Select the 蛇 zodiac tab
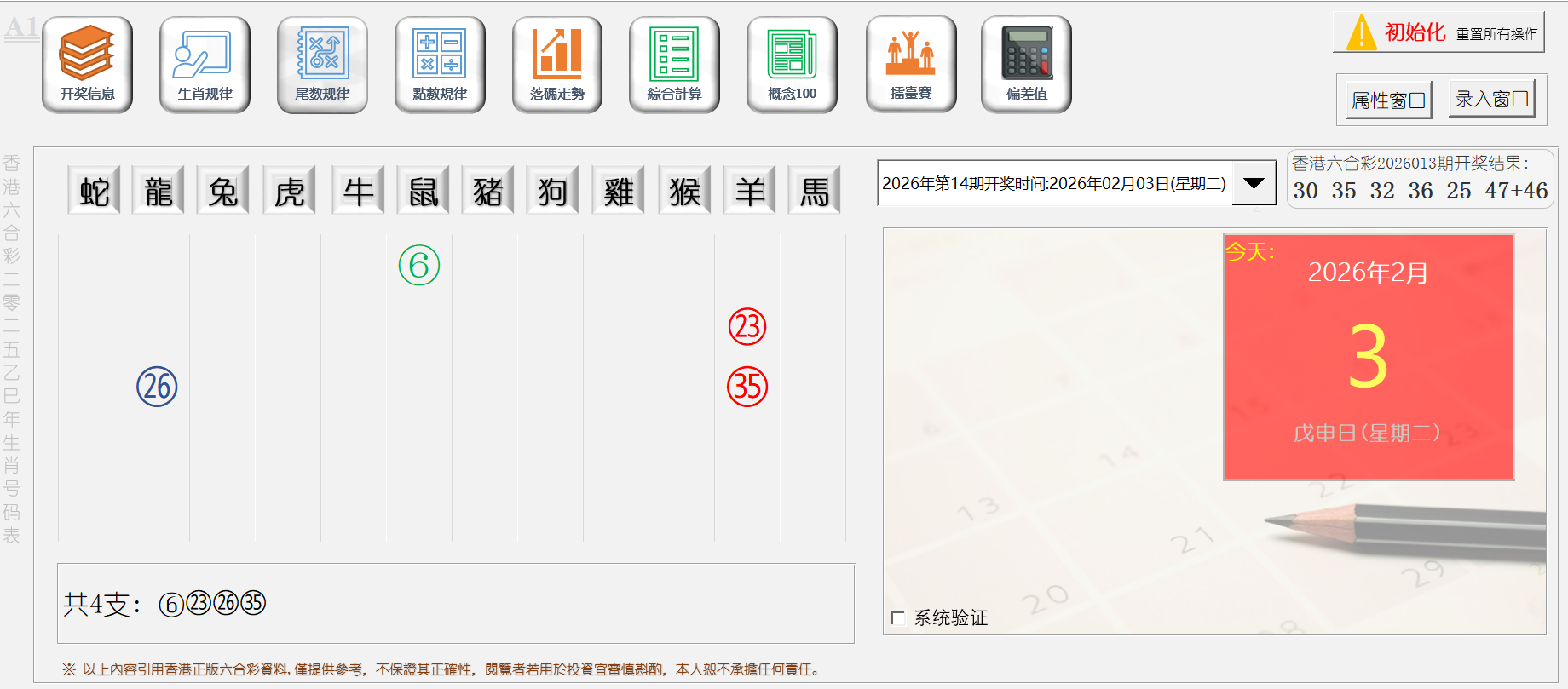Viewport: 1568px width, 689px height. click(x=94, y=191)
